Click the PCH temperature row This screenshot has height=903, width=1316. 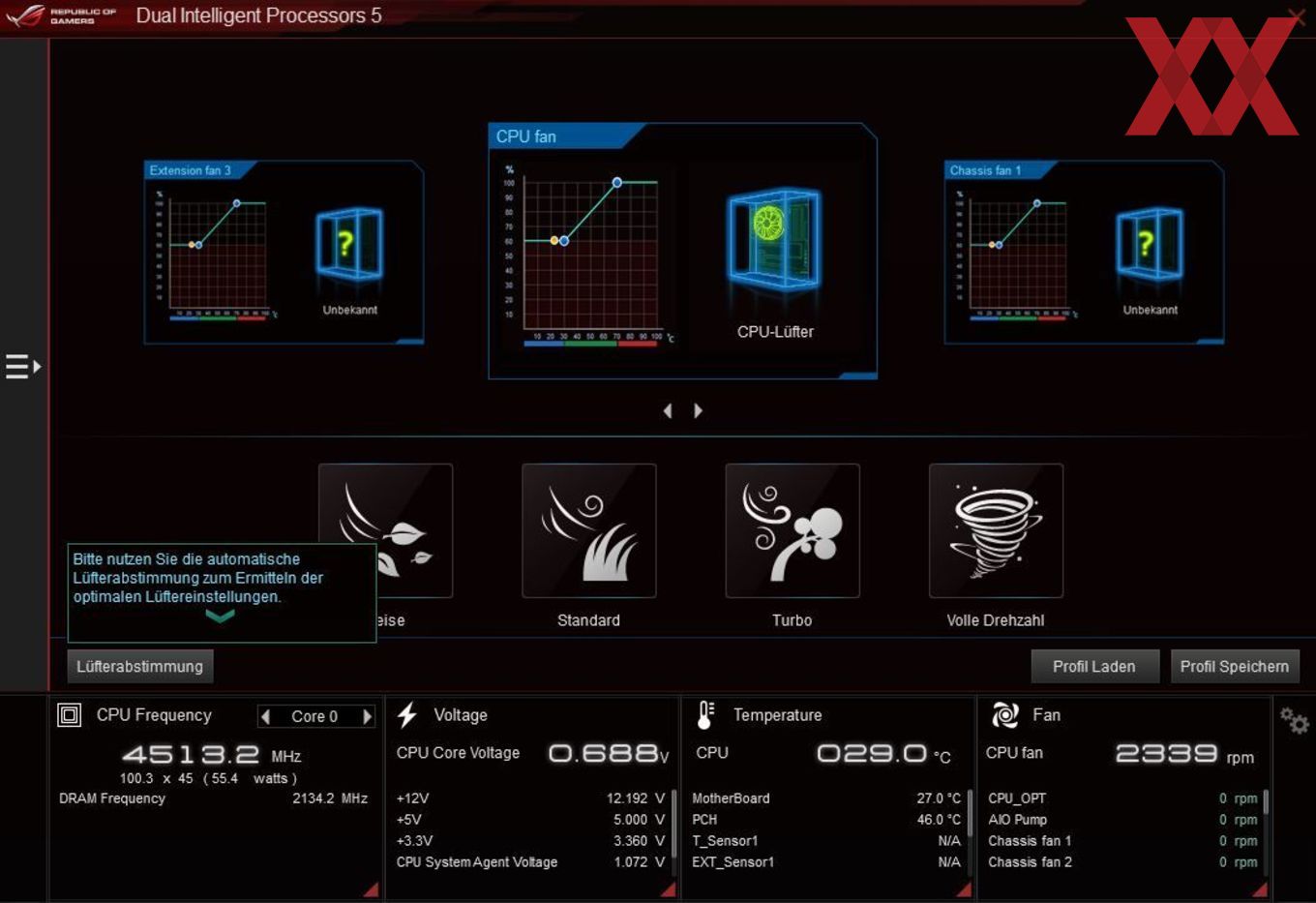click(x=826, y=820)
